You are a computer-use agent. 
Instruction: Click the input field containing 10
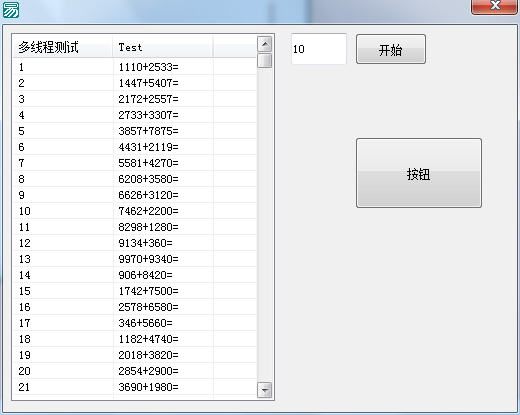pyautogui.click(x=319, y=49)
